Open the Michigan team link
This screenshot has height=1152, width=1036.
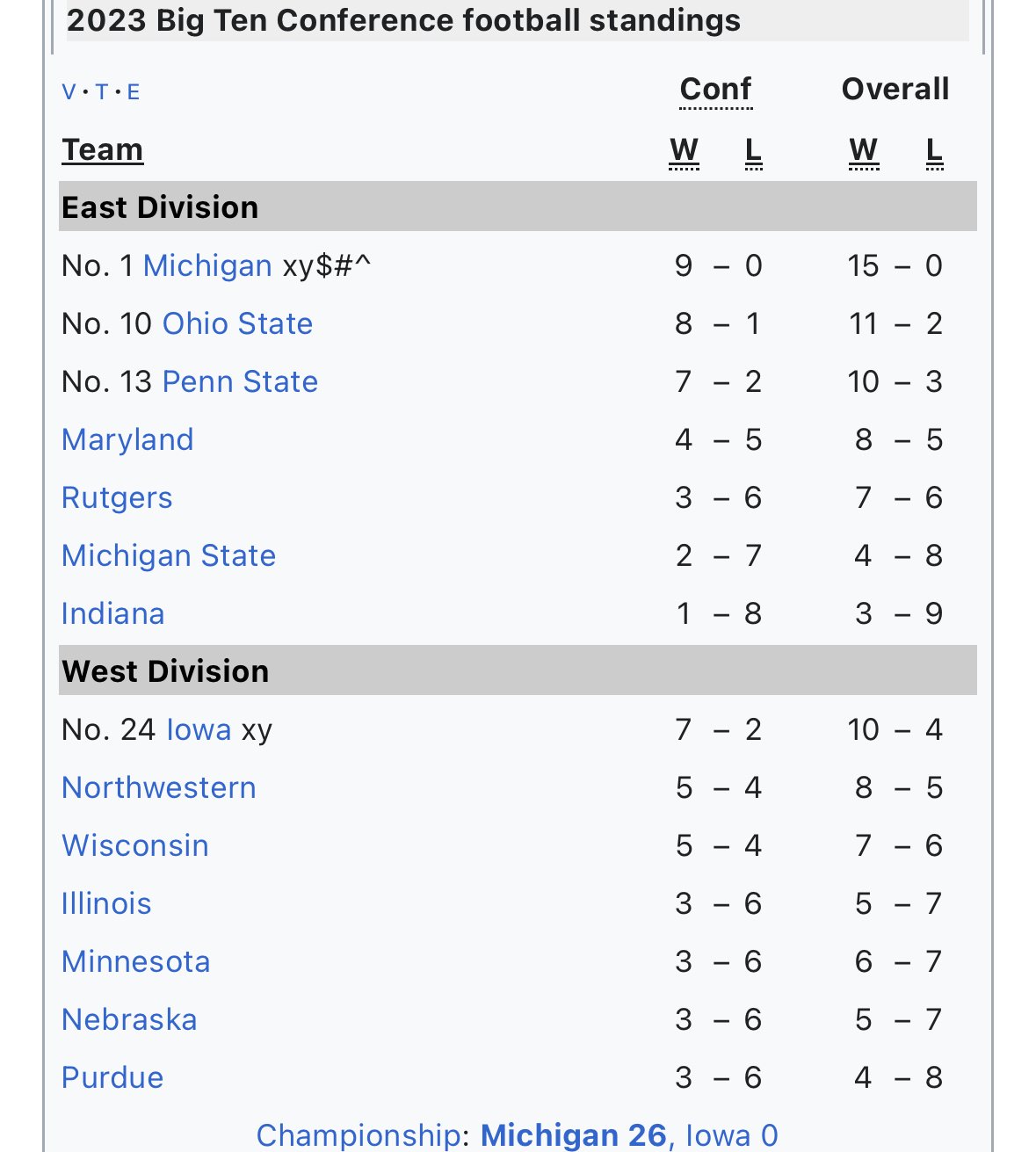tap(207, 265)
